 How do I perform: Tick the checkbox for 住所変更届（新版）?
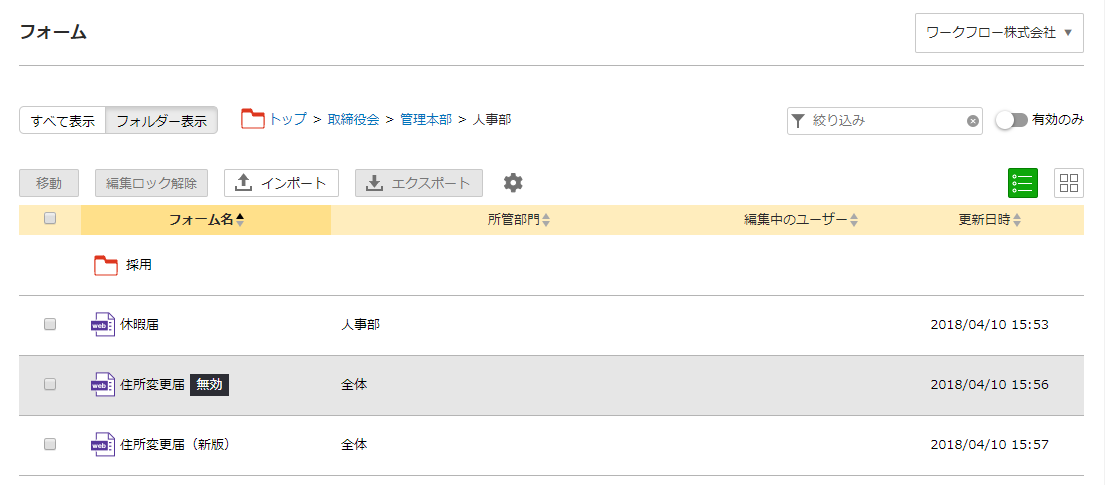tap(50, 445)
